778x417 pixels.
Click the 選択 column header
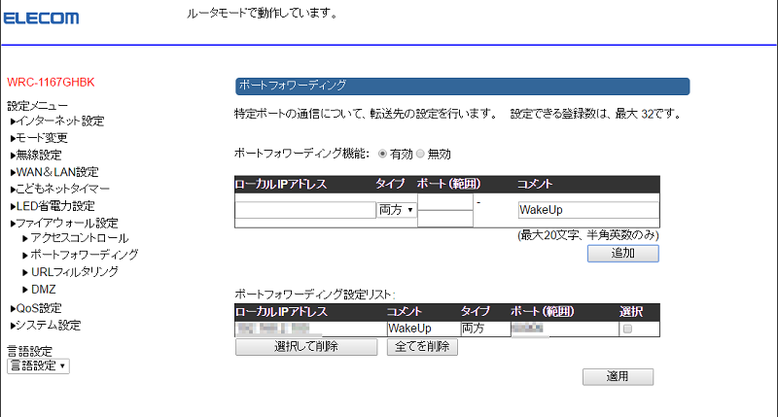tap(631, 312)
